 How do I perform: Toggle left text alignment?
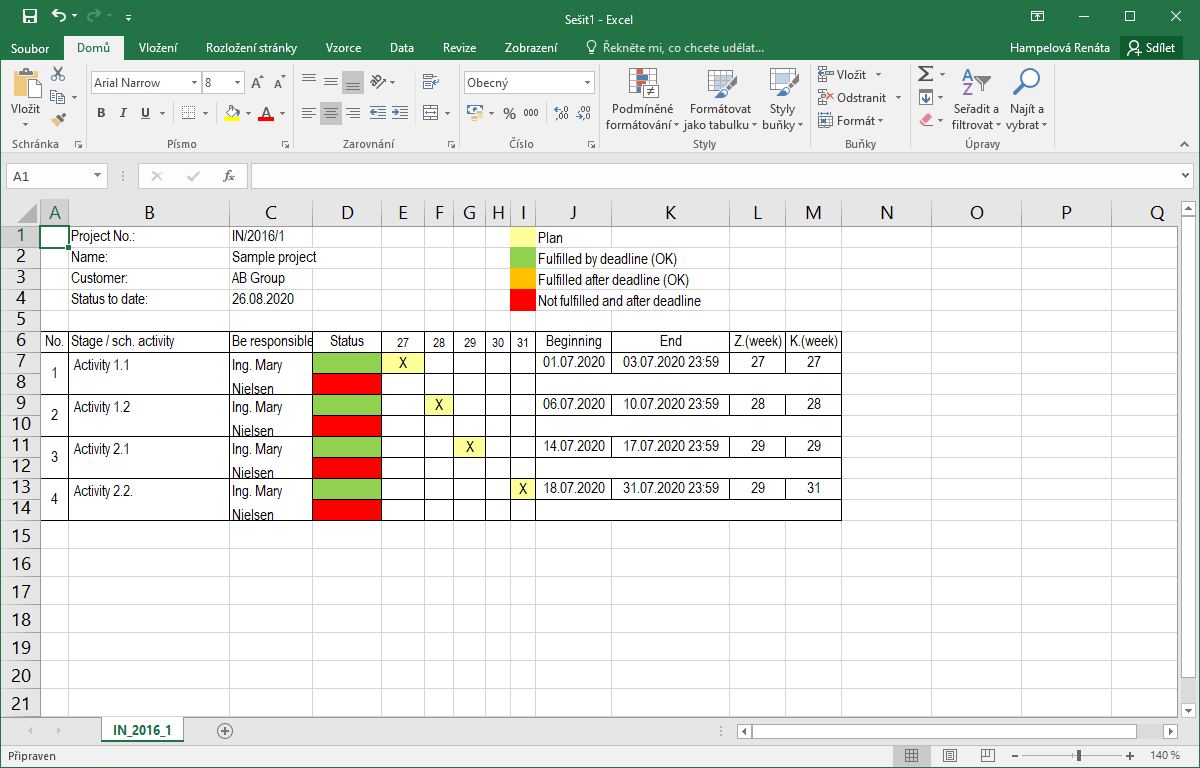pos(309,113)
